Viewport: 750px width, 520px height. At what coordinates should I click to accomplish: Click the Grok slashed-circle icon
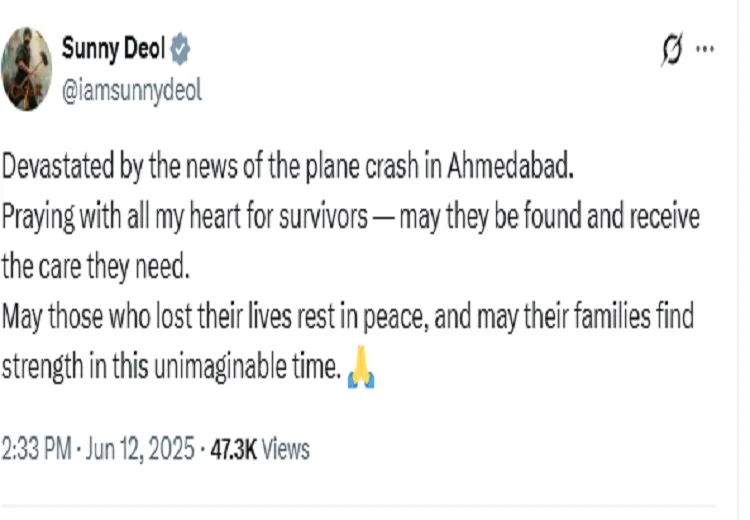pyautogui.click(x=671, y=50)
